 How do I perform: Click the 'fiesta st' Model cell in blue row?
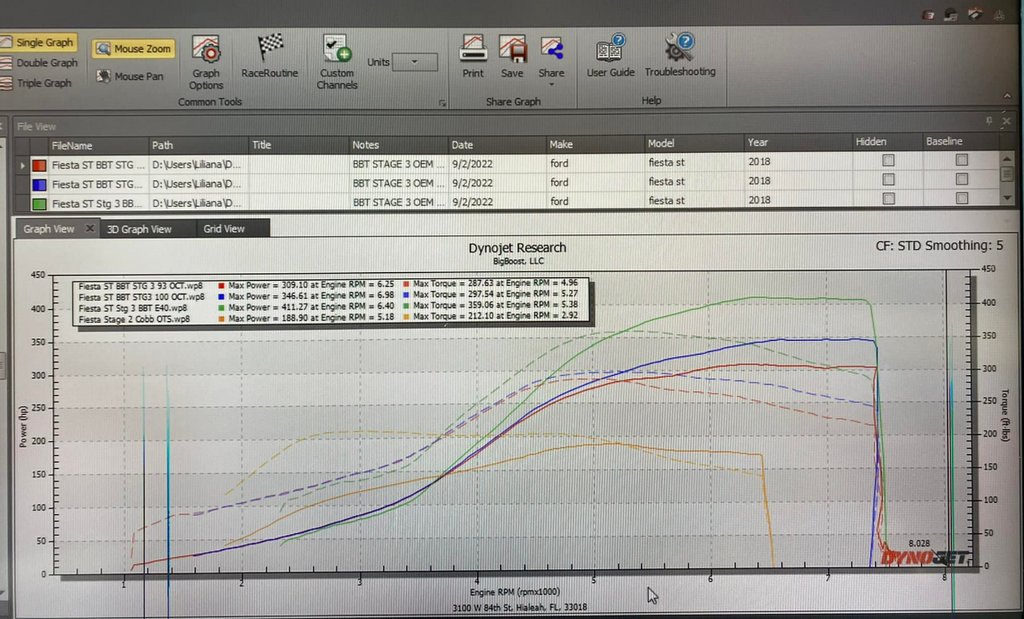tap(694, 182)
